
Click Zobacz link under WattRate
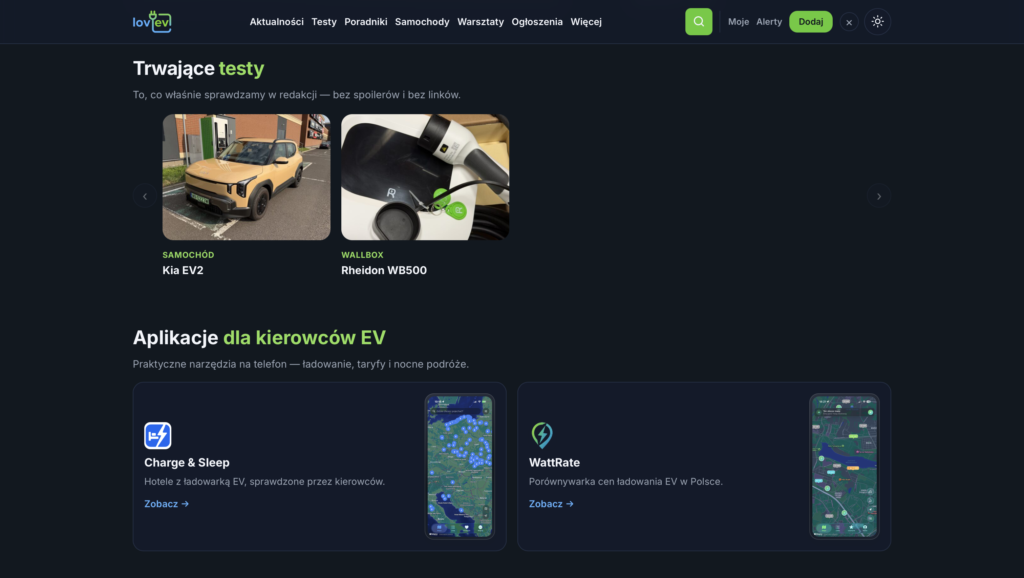click(551, 504)
